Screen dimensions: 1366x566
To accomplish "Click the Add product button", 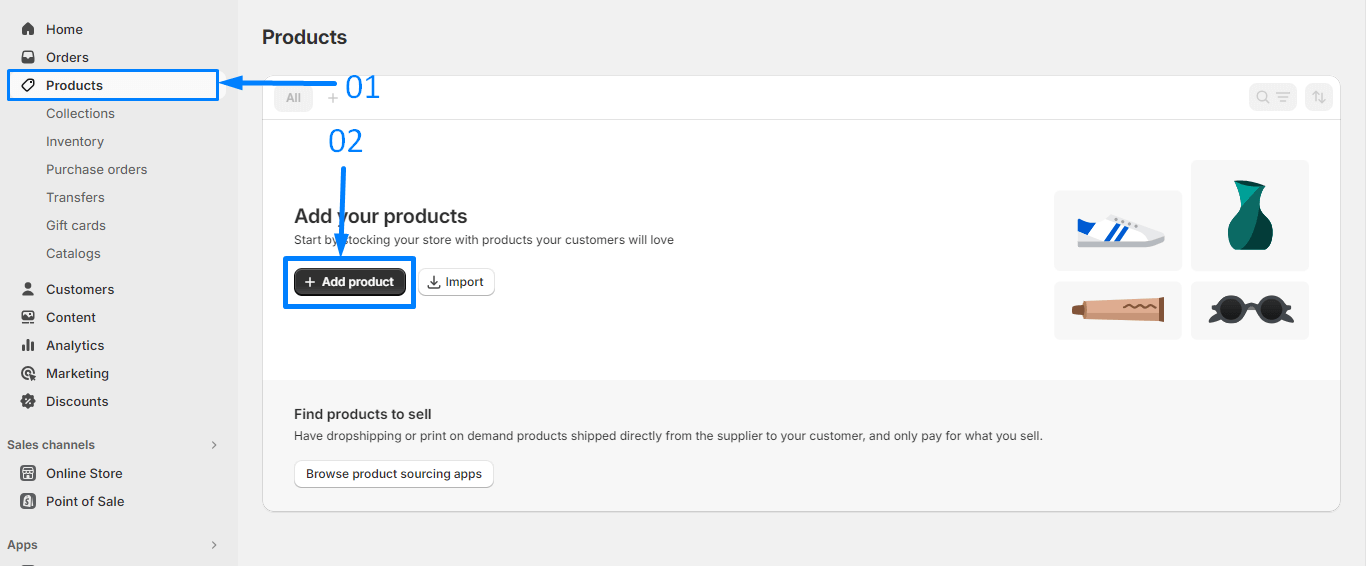I will [350, 282].
